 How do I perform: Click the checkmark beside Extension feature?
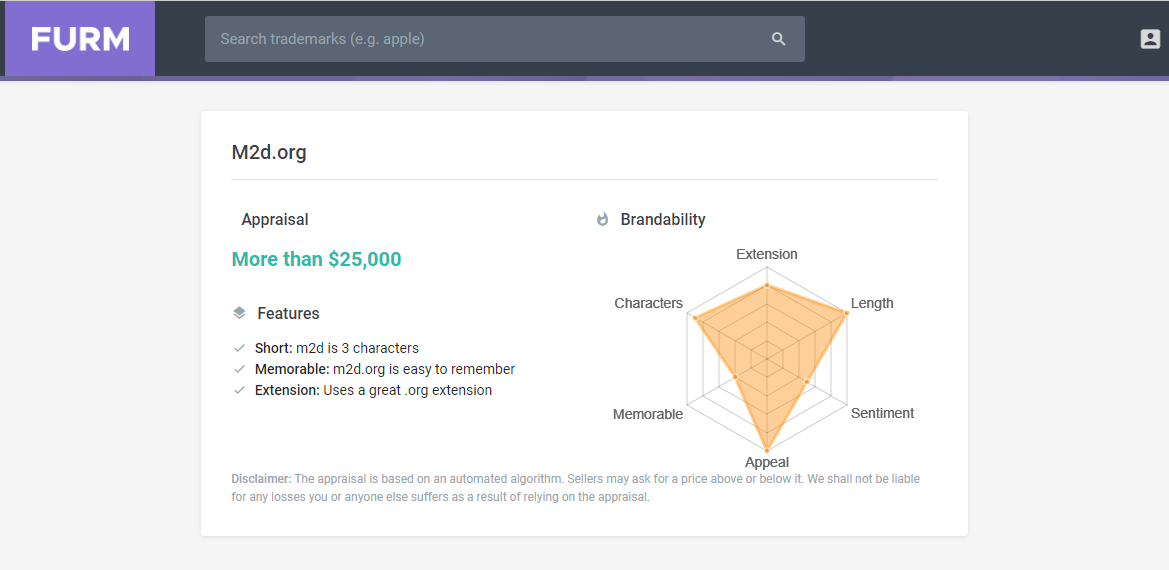[239, 390]
